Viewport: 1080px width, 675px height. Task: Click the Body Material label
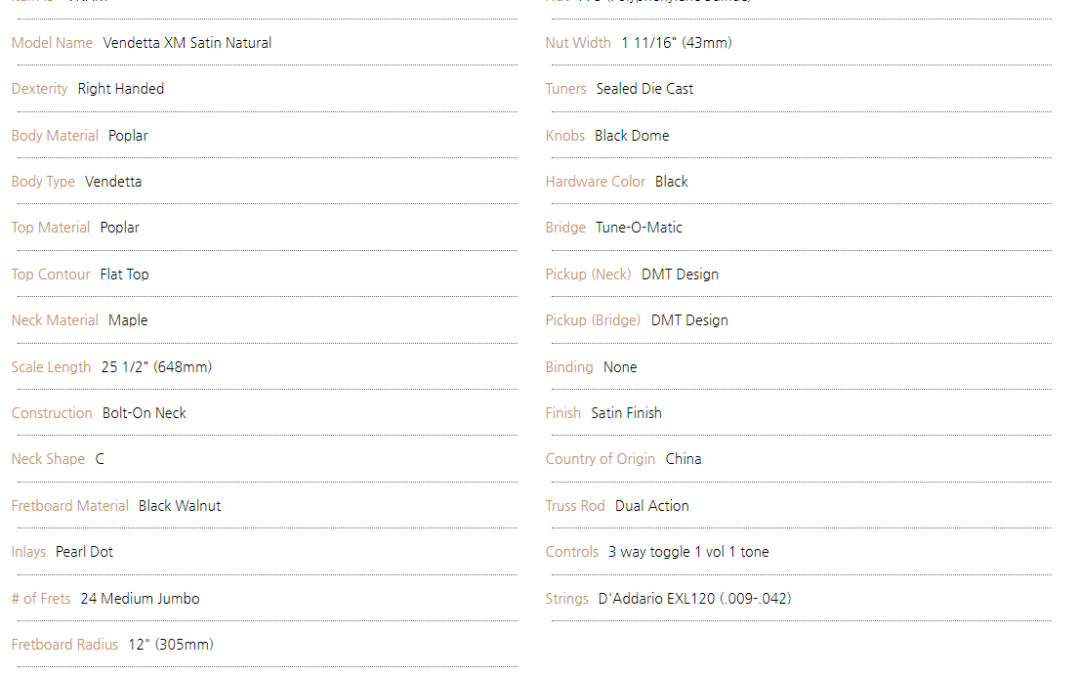coord(55,136)
